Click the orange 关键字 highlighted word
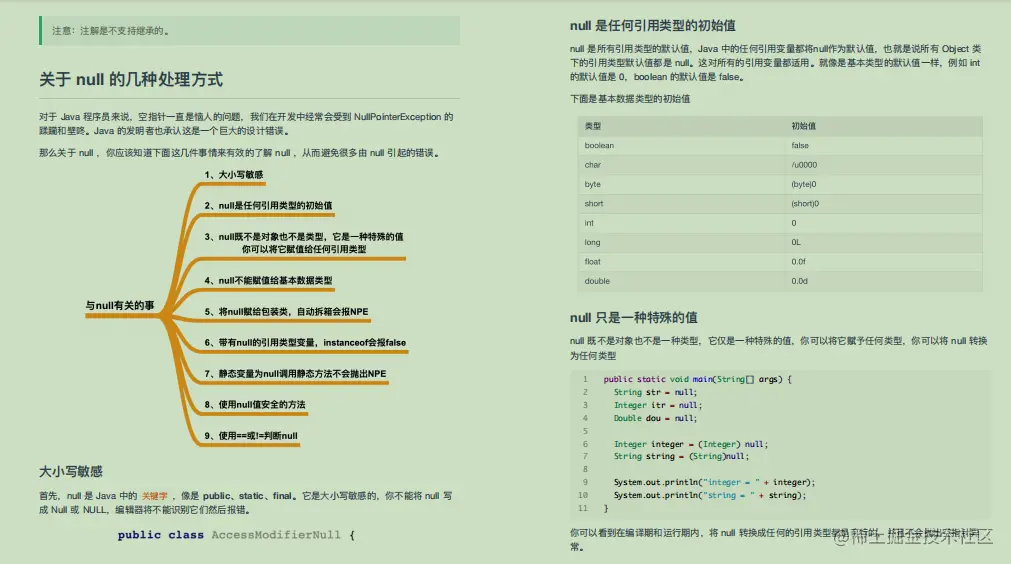 [x=155, y=496]
